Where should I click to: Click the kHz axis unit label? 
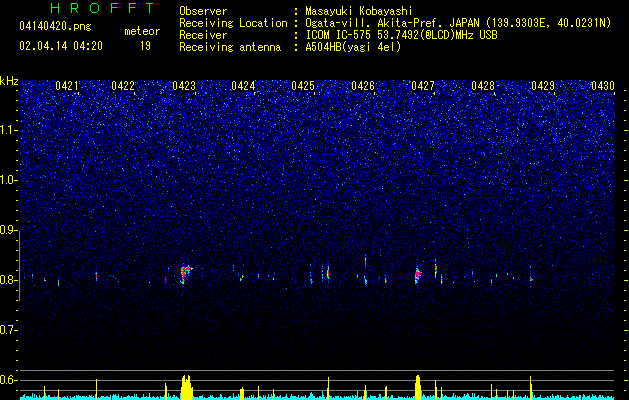click(9, 81)
